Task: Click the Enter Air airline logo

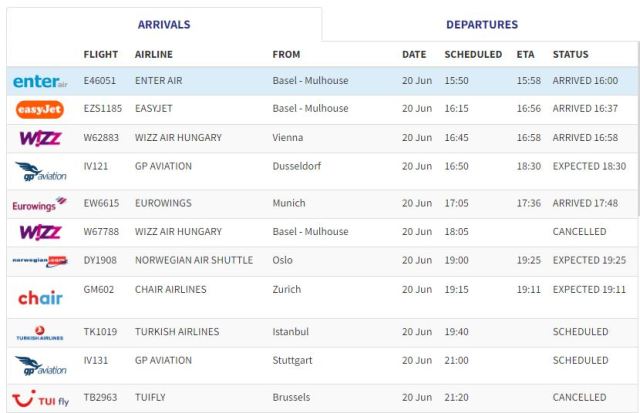Action: 40,80
